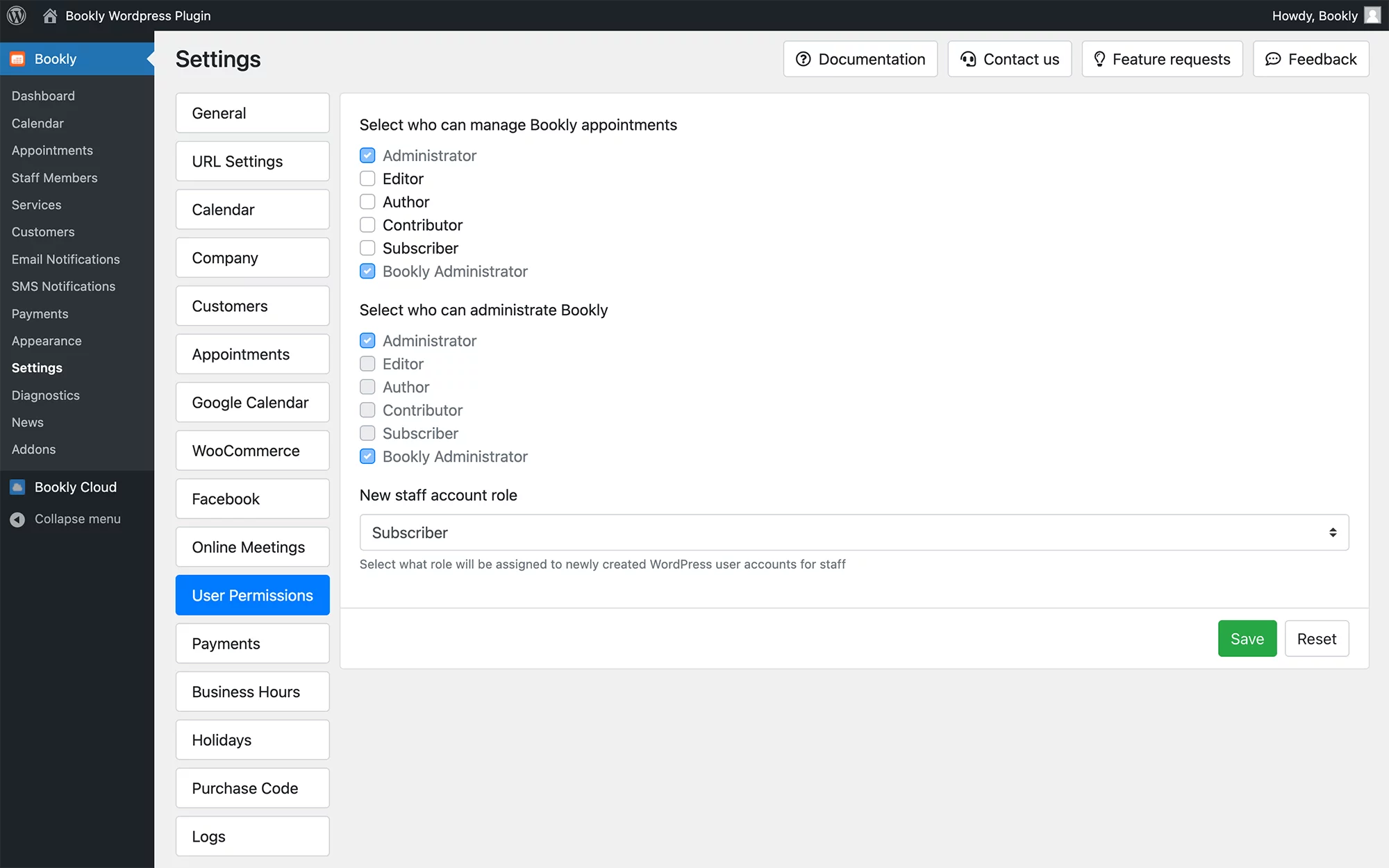Click the green Save button
Image resolution: width=1389 pixels, height=868 pixels.
[x=1247, y=639]
